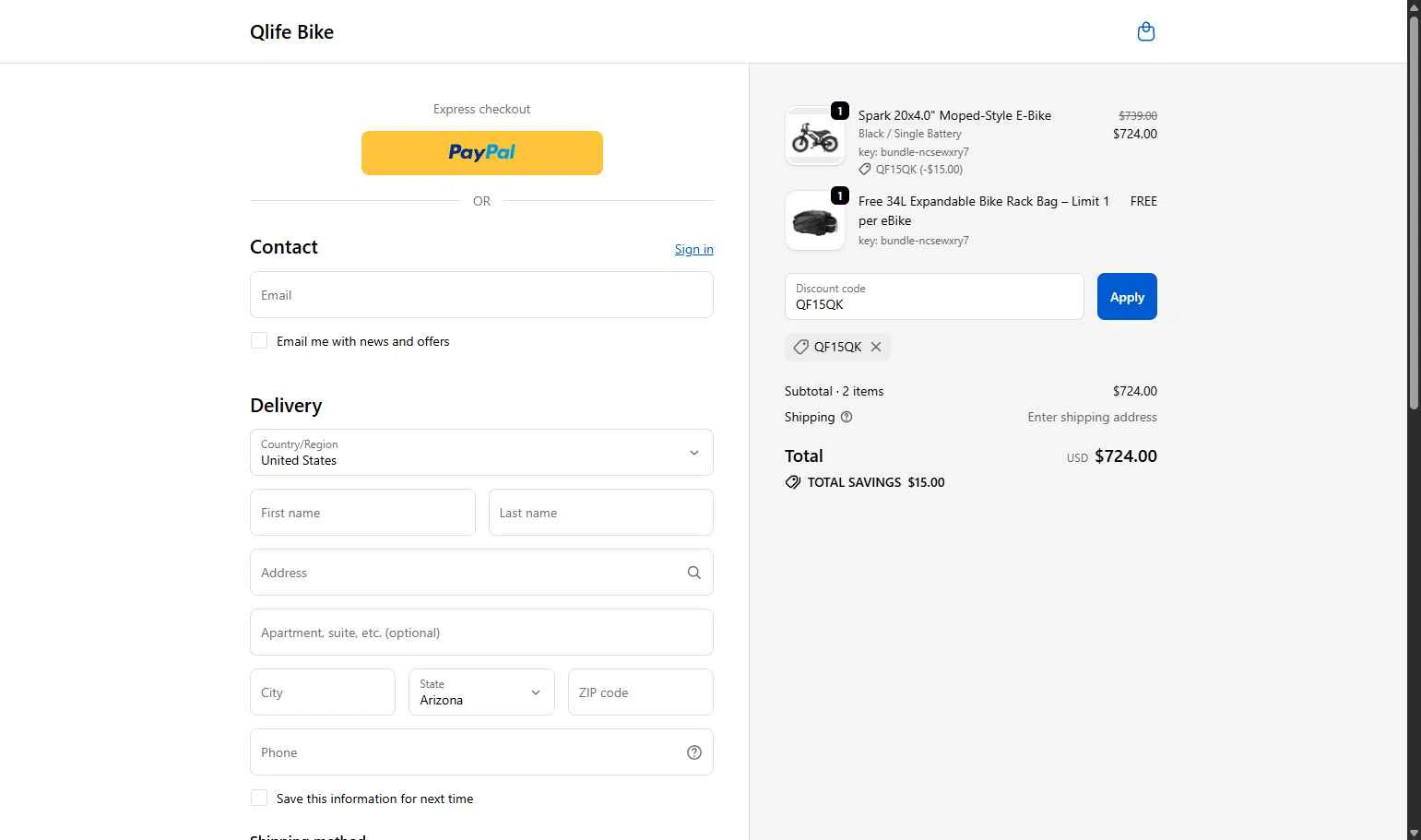Click the Express checkout label
This screenshot has width=1421, height=840.
[481, 109]
